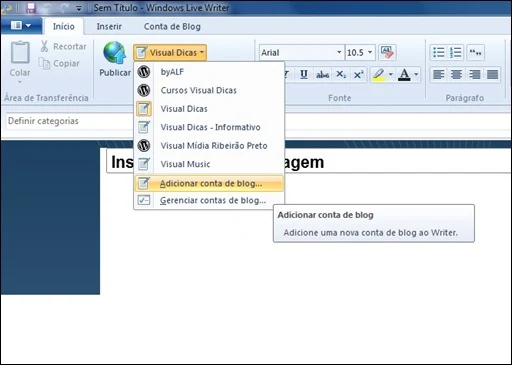Click the save floppy disk icon in title bar
Image resolution: width=512 pixels, height=365 pixels.
tap(31, 8)
